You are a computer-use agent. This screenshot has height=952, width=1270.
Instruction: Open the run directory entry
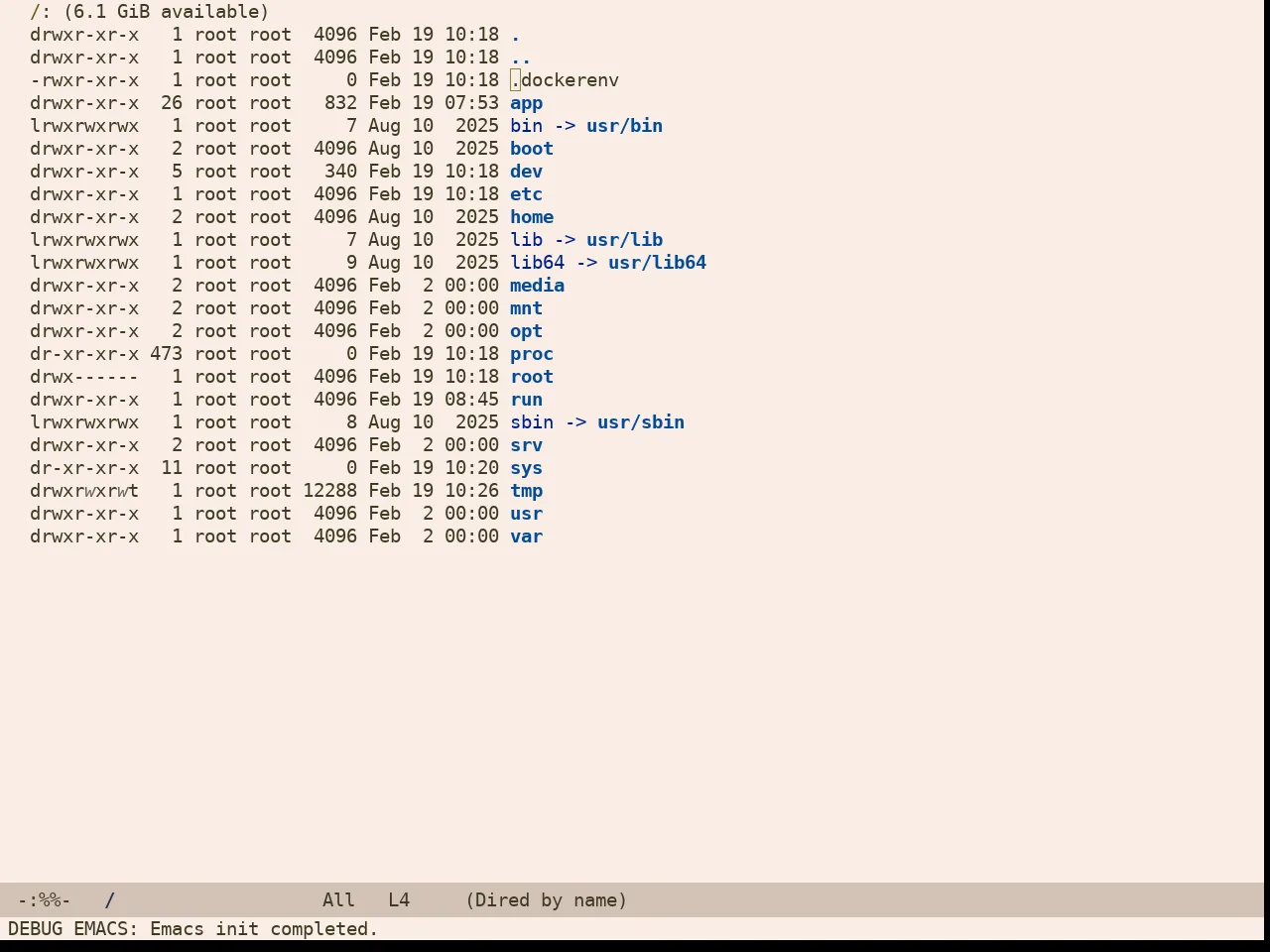(526, 400)
